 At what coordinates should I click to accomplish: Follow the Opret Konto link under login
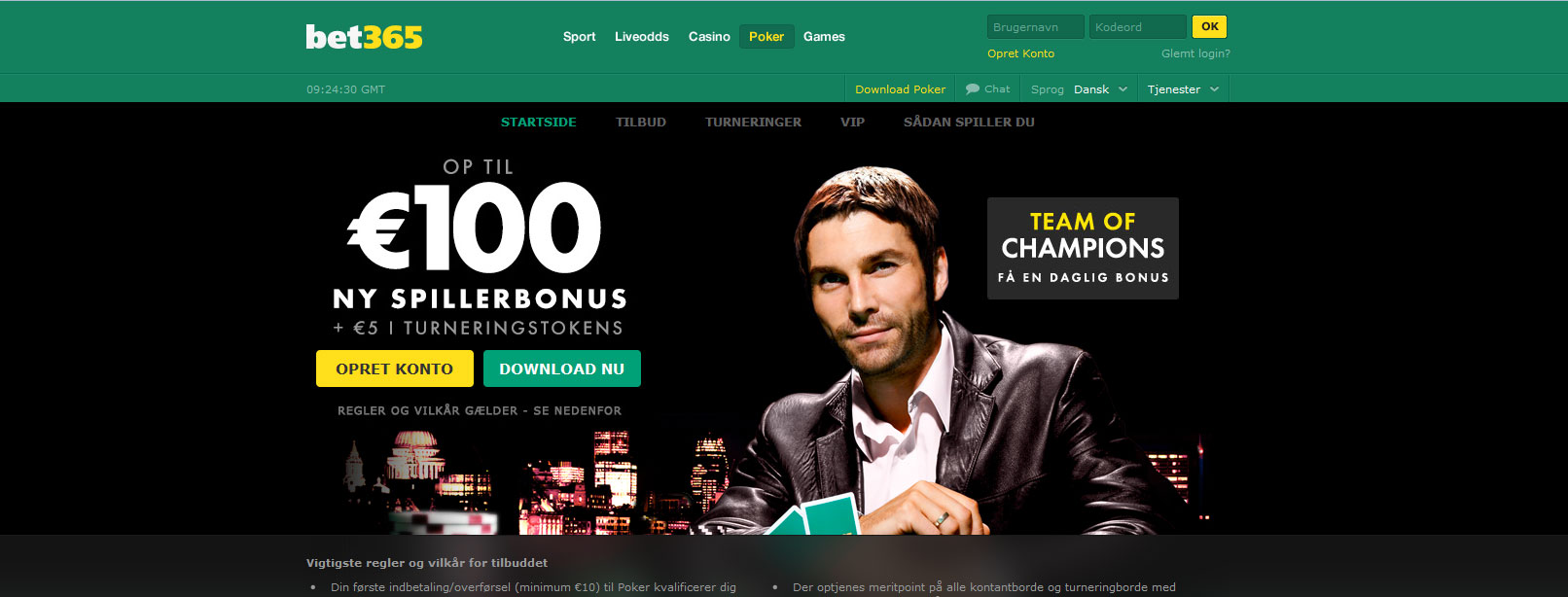[x=1020, y=53]
